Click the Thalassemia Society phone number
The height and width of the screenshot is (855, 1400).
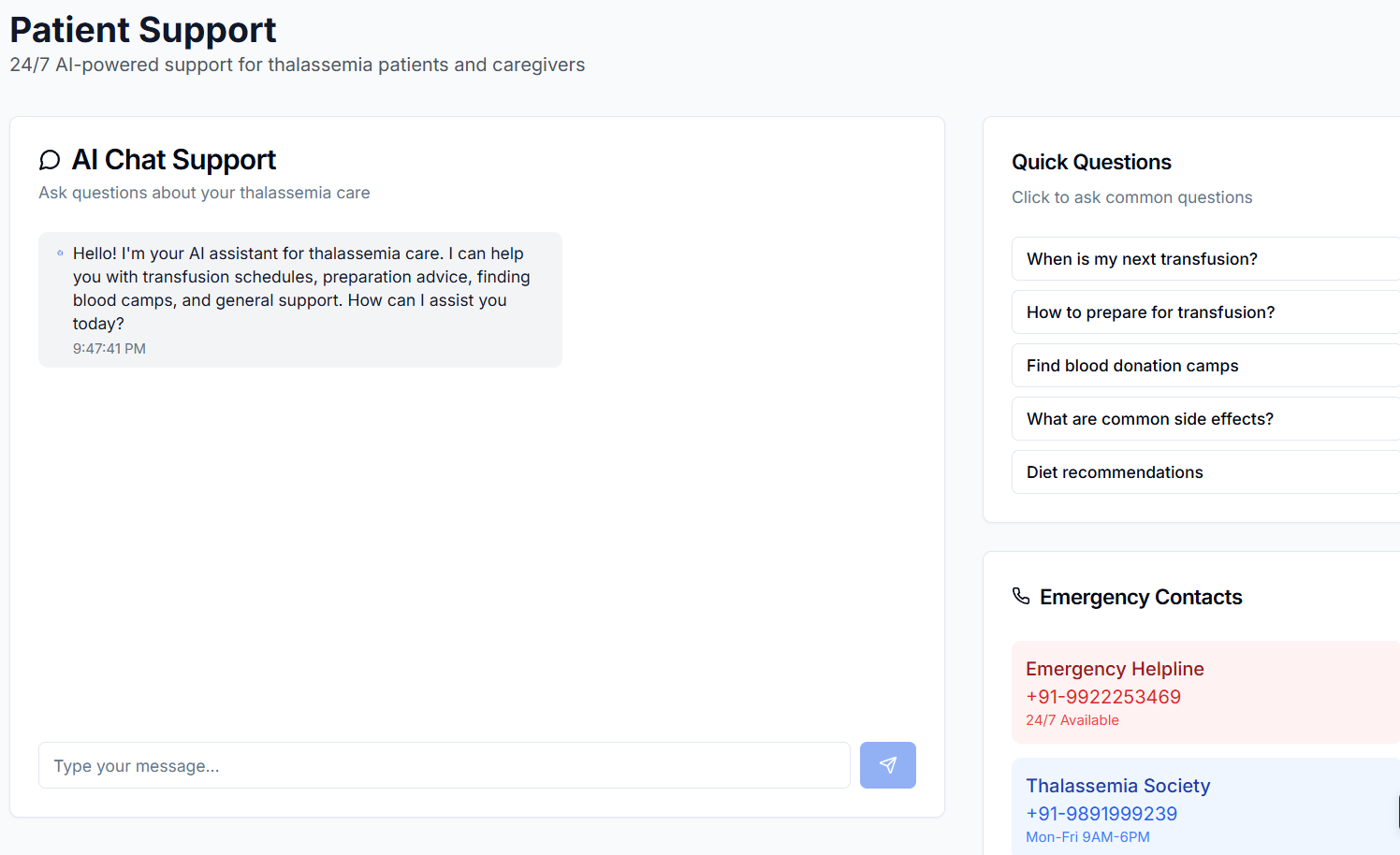point(1101,814)
